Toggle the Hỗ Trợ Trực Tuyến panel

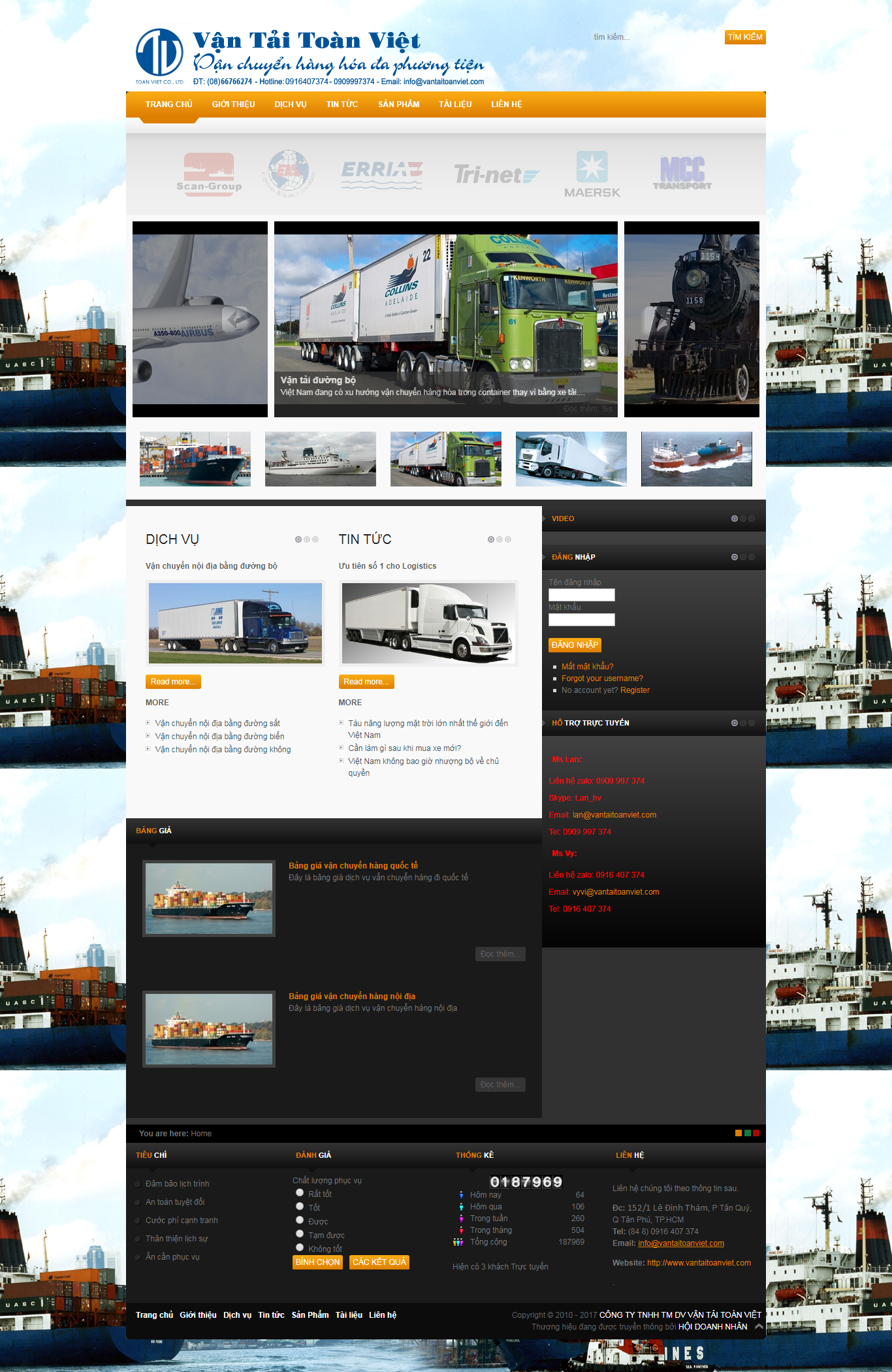pos(735,723)
